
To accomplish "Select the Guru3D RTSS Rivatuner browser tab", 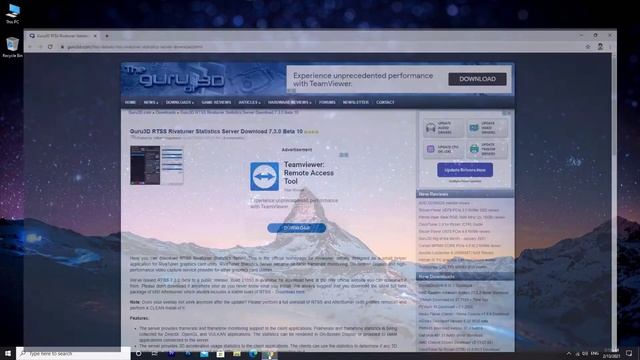I will point(63,36).
